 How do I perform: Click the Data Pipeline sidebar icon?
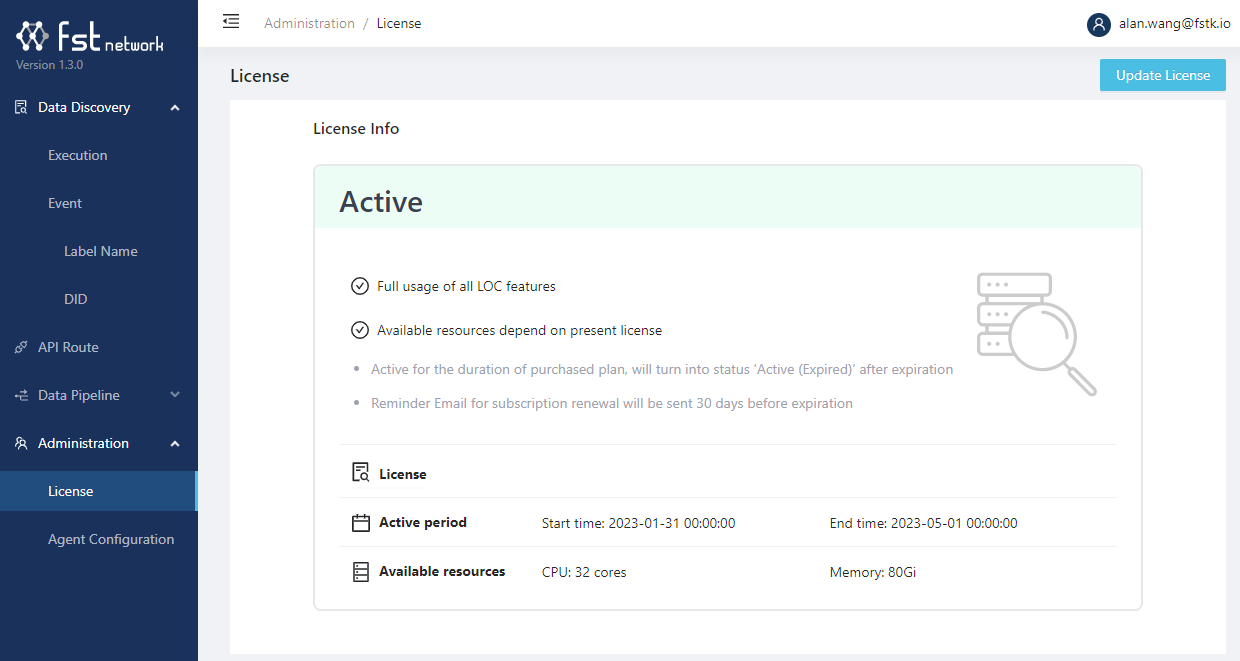(21, 395)
